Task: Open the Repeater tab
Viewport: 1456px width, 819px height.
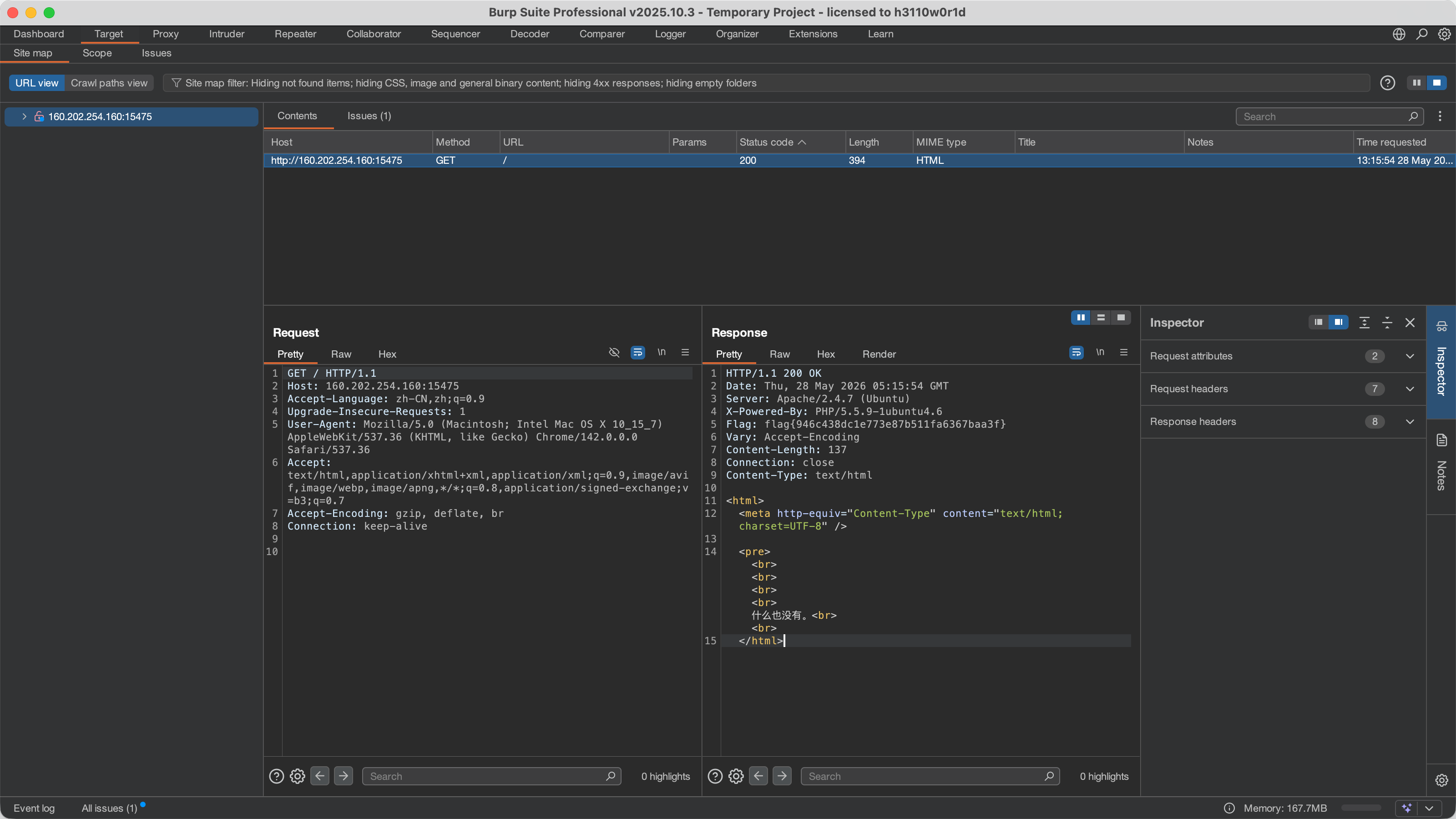Action: pyautogui.click(x=295, y=34)
